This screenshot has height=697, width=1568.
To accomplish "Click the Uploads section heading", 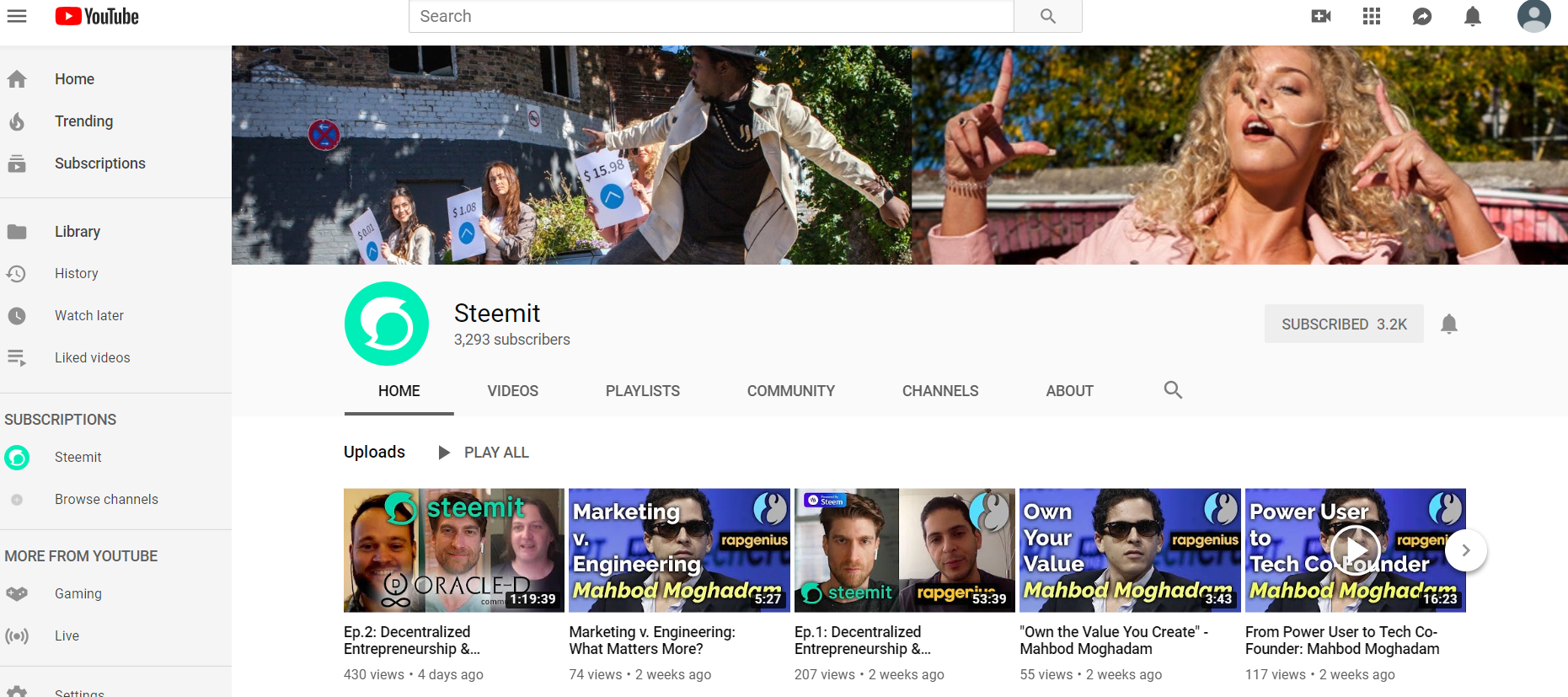I will coord(374,453).
